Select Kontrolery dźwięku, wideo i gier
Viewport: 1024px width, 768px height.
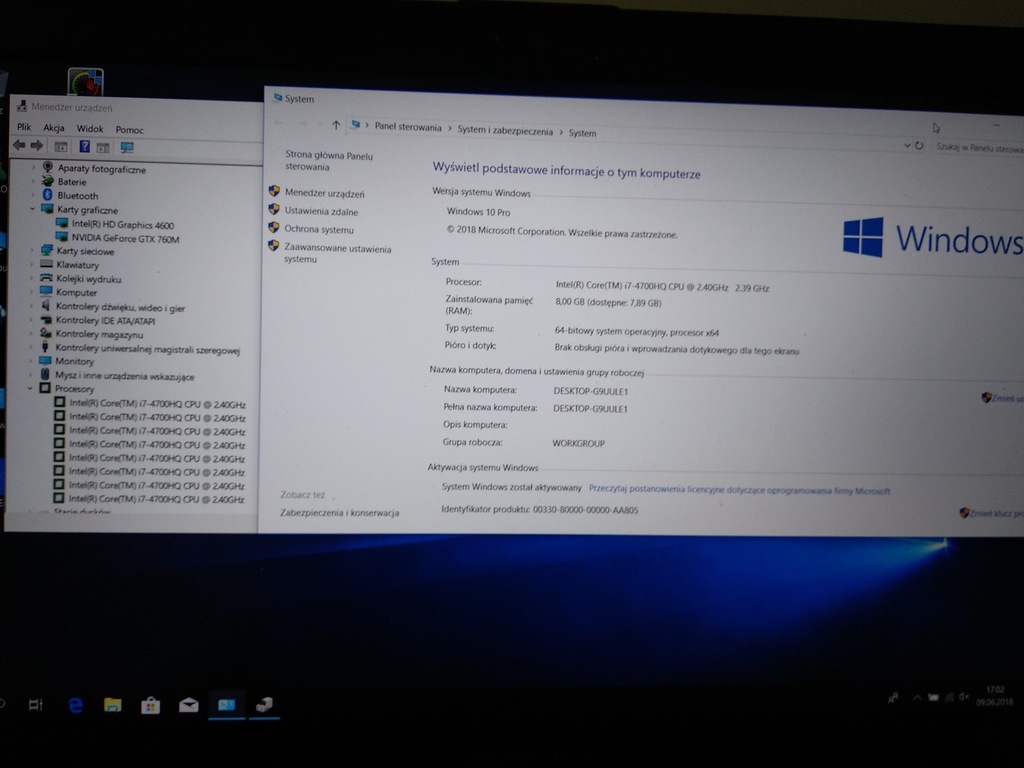click(x=120, y=307)
